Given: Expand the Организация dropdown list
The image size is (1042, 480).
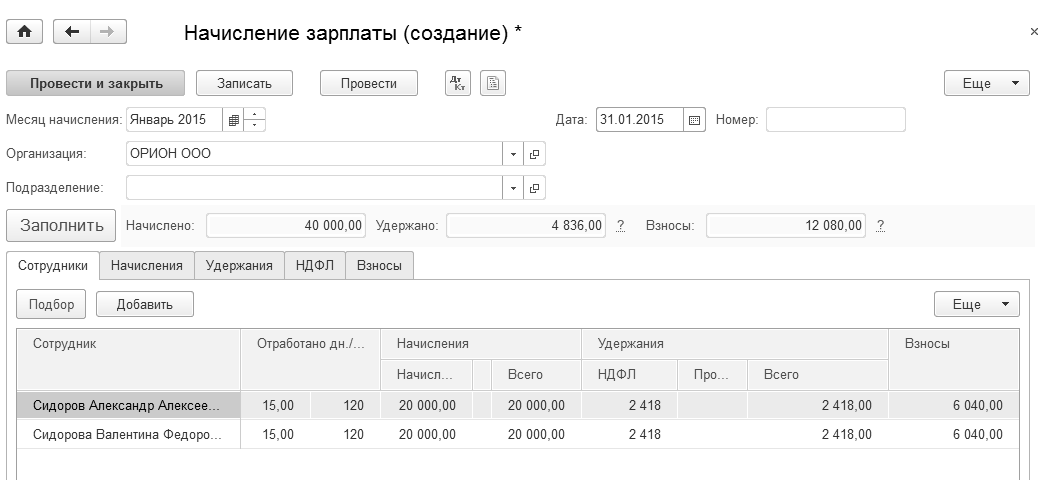Looking at the screenshot, I should 513,154.
